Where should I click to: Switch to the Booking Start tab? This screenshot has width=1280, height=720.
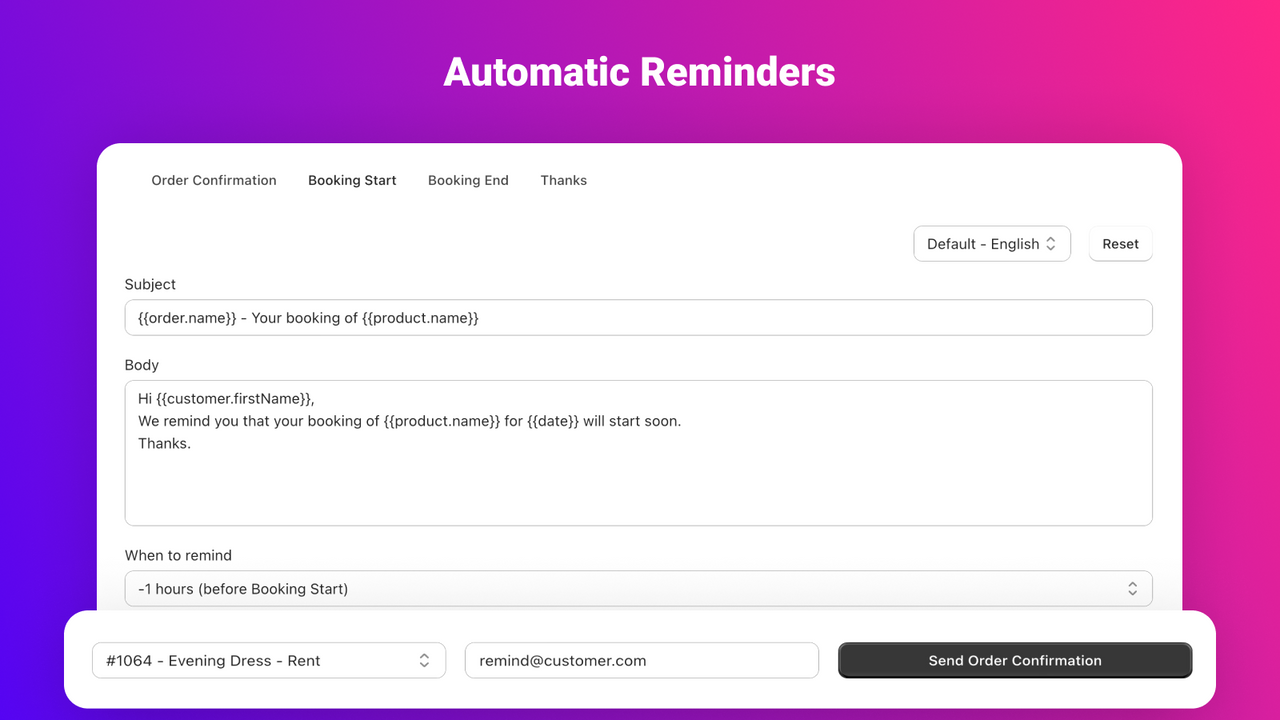coord(352,180)
